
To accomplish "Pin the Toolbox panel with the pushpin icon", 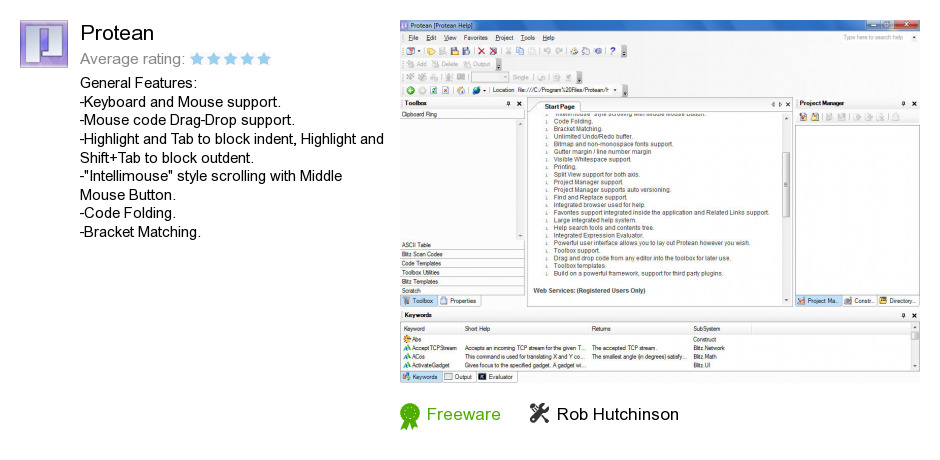I will tap(508, 104).
